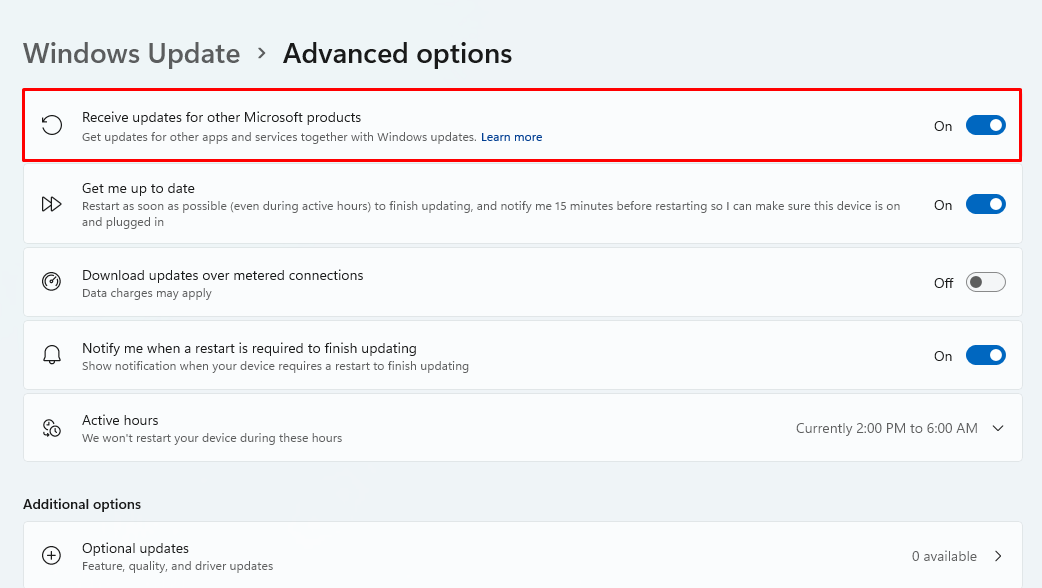Open Optional updates via the right chevron

point(998,556)
